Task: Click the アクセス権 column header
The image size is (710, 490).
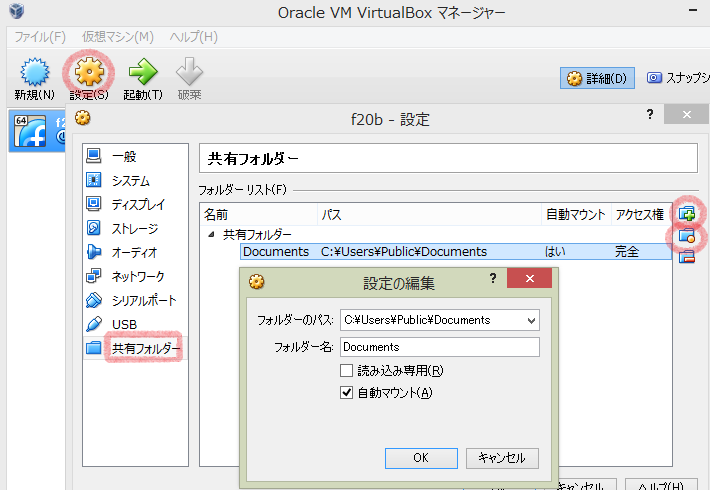Action: (x=640, y=214)
